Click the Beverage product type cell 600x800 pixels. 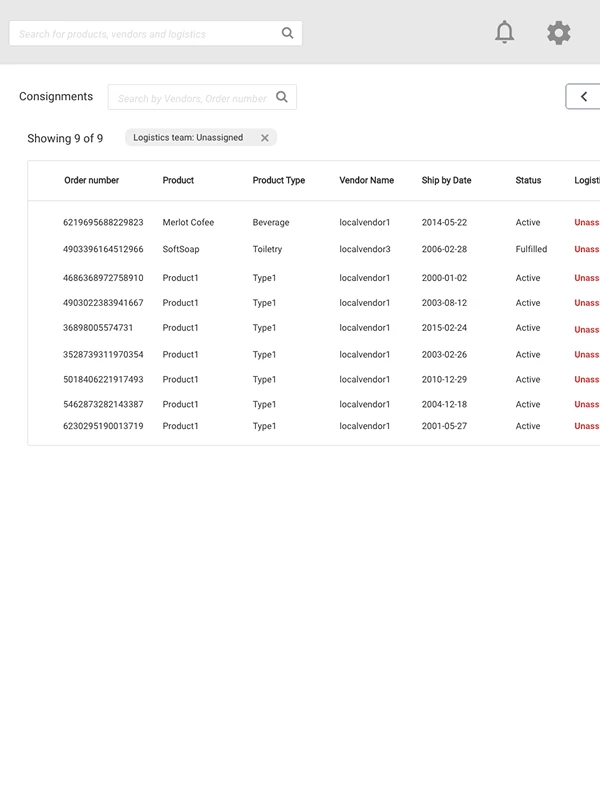[271, 222]
